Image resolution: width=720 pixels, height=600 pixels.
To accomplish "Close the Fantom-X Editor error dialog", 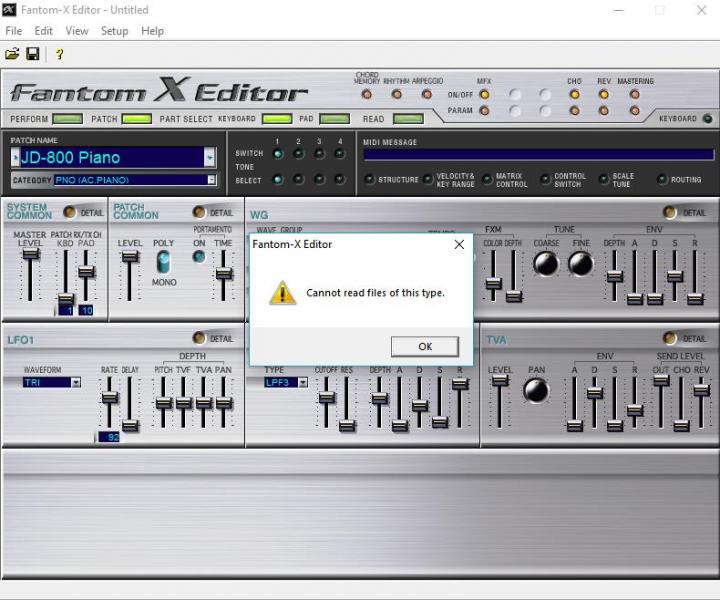I will [459, 245].
